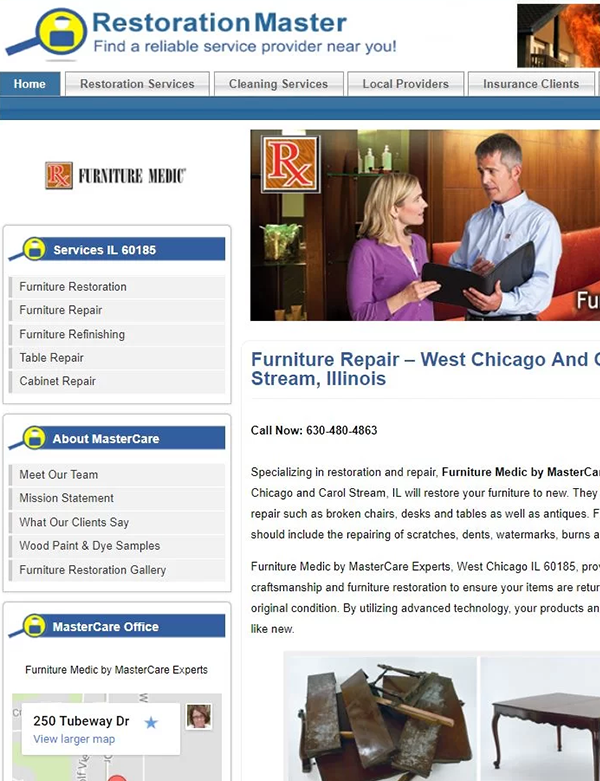
Task: Click the Rx badge on the banner image
Action: [x=290, y=164]
